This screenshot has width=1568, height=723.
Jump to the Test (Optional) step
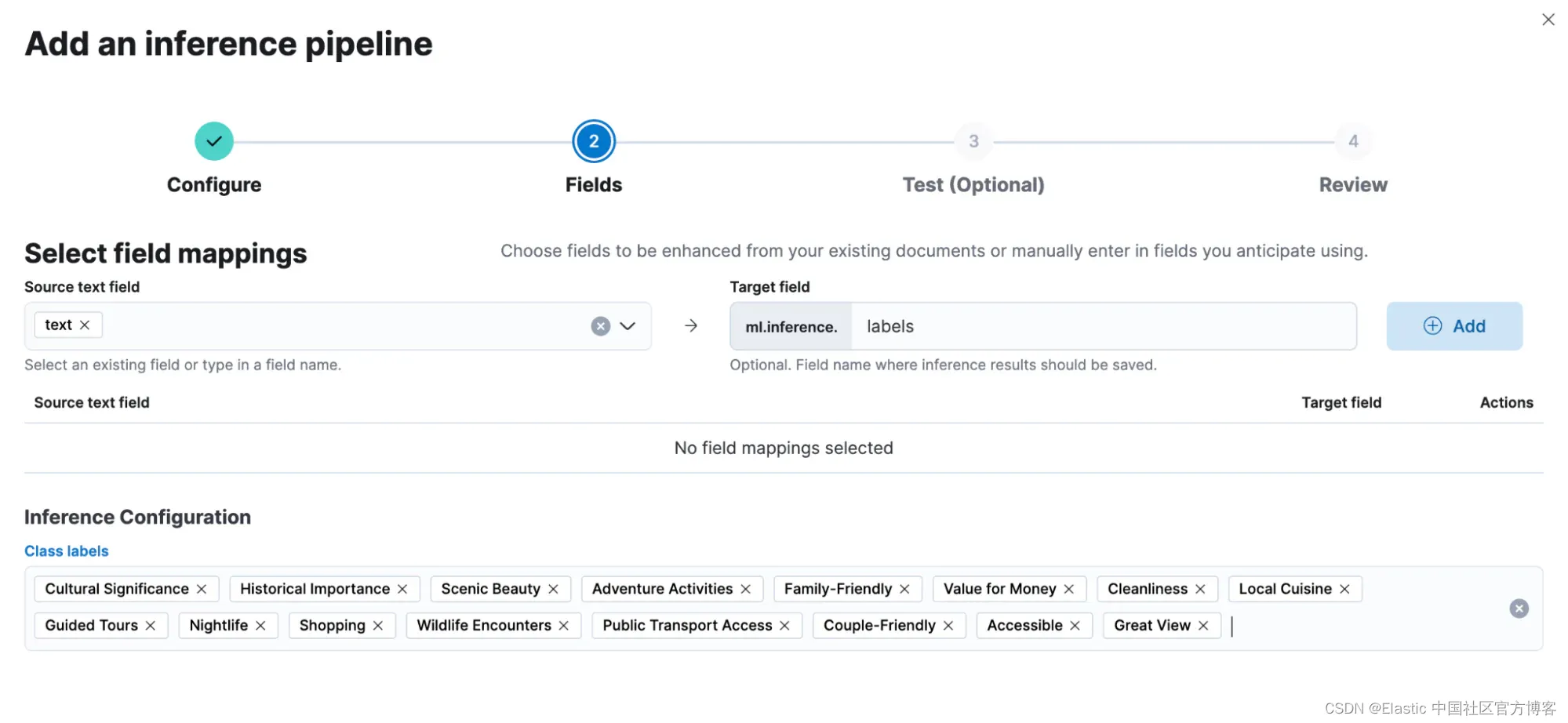(973, 142)
